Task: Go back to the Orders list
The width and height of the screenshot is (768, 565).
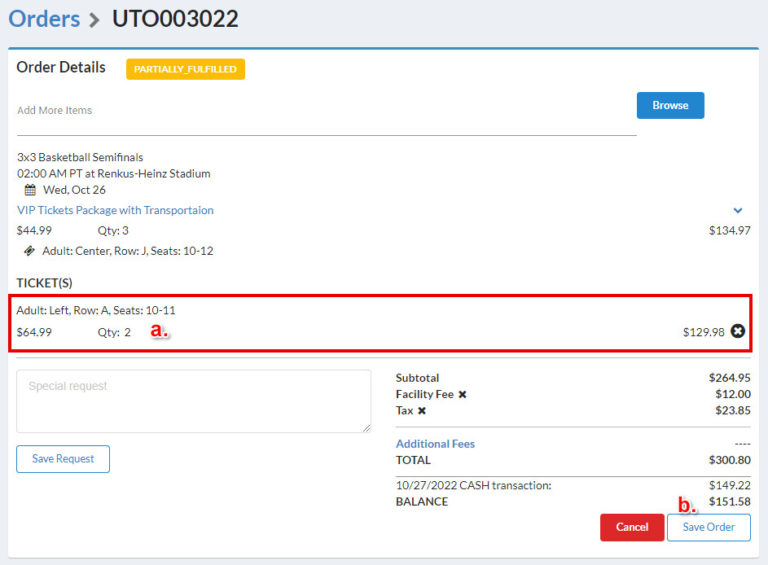Action: [44, 19]
